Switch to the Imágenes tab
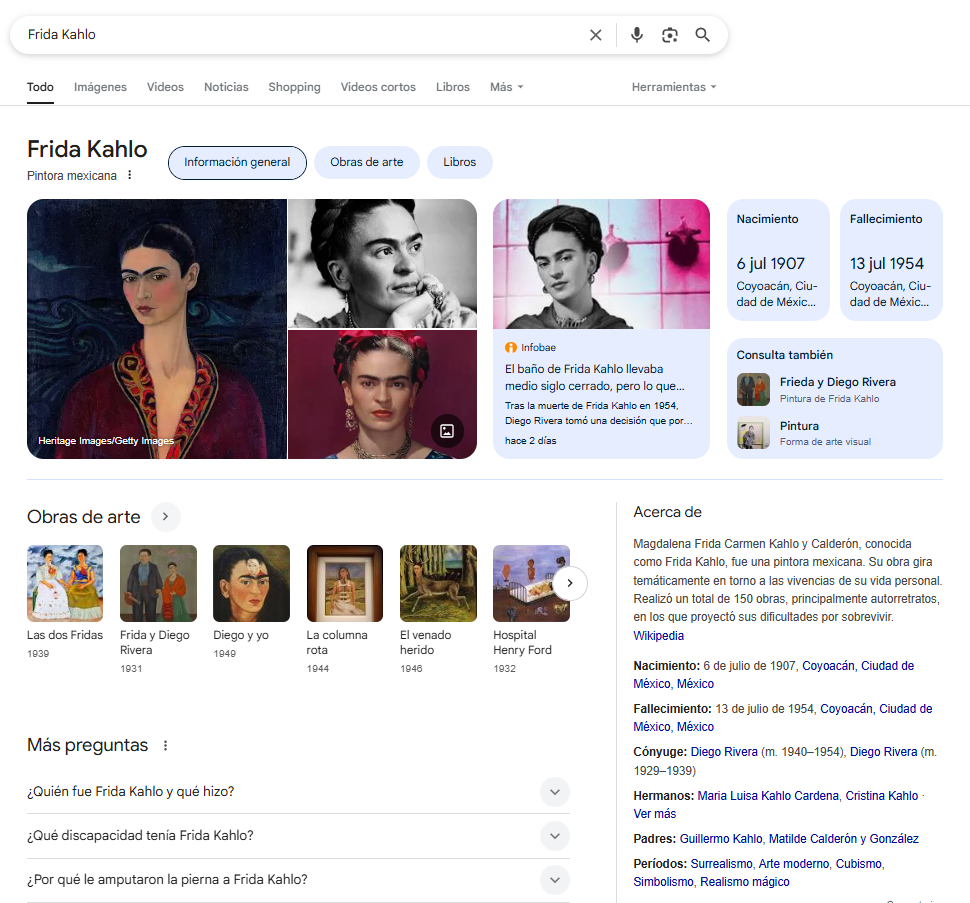Screen dimensions: 970x903 (x=100, y=87)
